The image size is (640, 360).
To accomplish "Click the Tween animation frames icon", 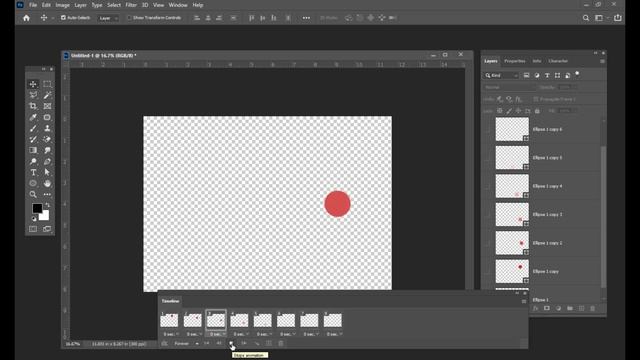I will pyautogui.click(x=256, y=343).
